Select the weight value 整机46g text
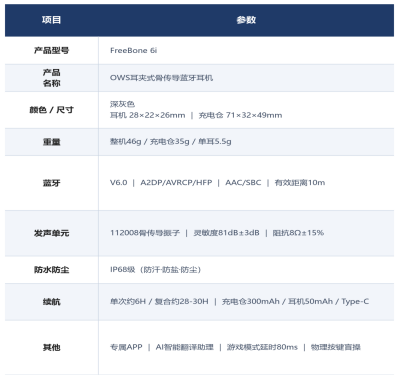The image size is (399, 379). click(x=126, y=141)
